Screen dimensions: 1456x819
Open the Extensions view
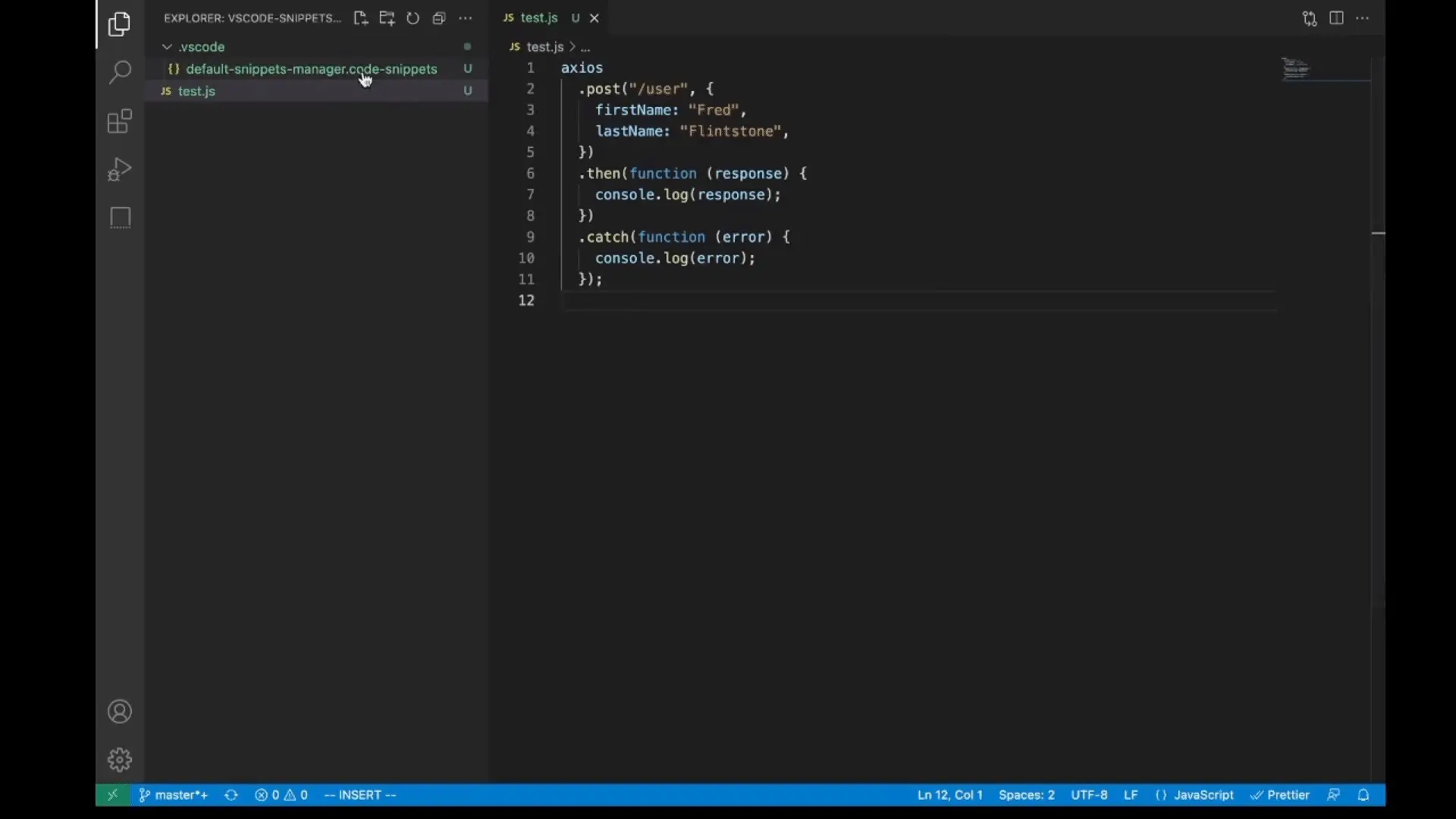click(120, 121)
